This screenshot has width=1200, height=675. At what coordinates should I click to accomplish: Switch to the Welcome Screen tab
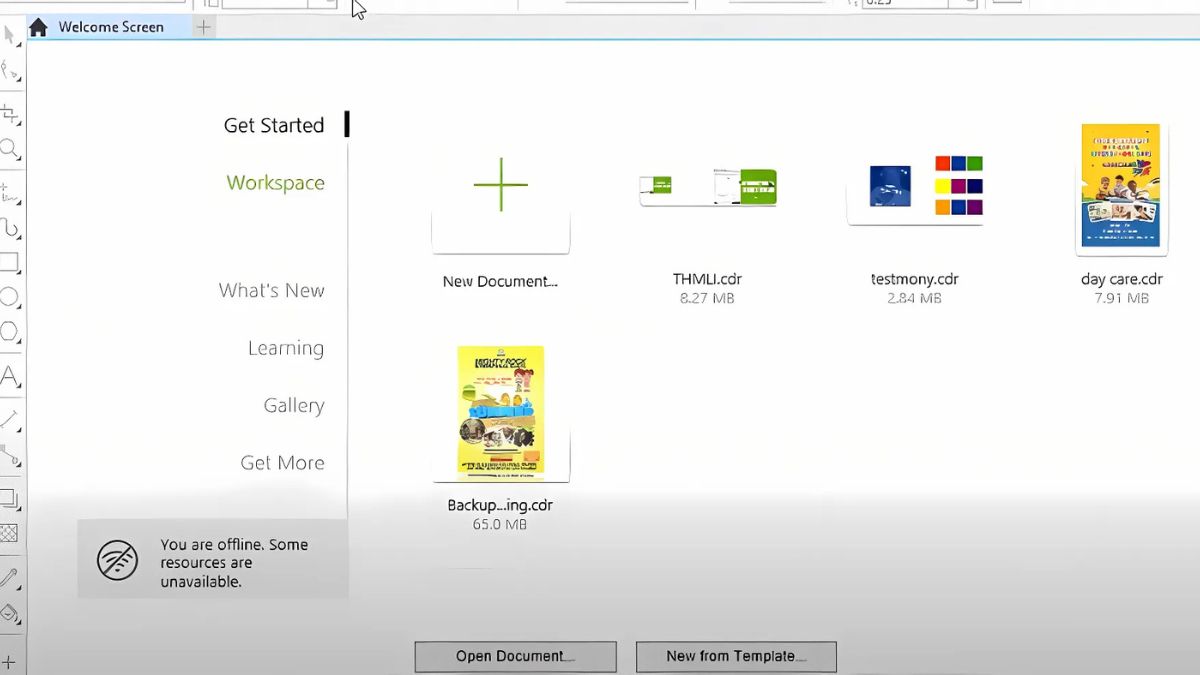[110, 27]
